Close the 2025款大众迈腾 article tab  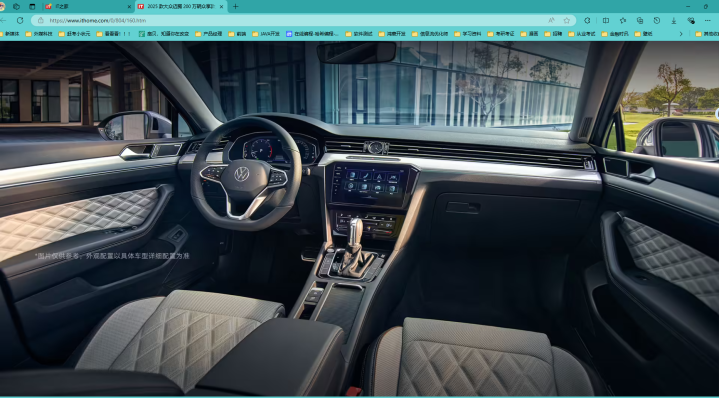tap(221, 6)
